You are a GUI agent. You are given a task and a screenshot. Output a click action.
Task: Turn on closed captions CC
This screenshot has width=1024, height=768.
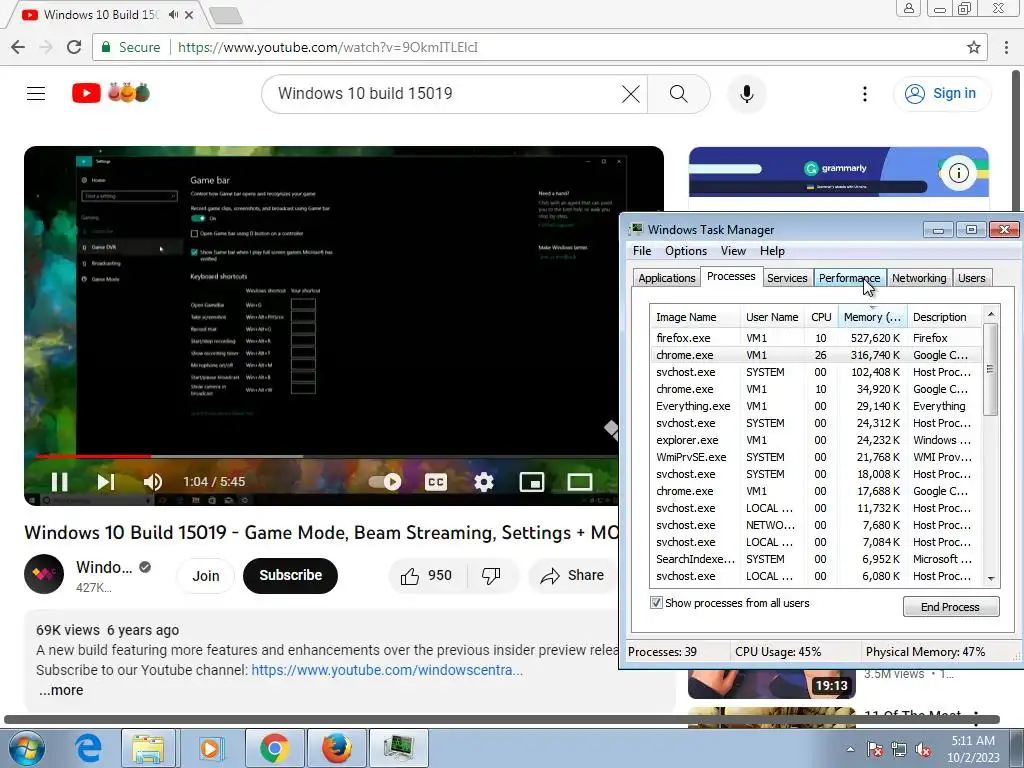pos(436,482)
